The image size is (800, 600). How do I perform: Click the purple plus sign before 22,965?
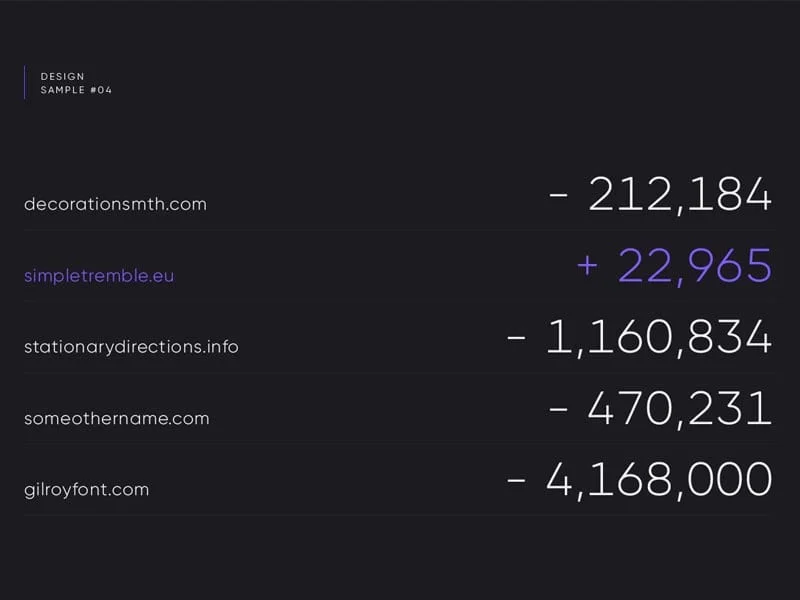(x=587, y=267)
